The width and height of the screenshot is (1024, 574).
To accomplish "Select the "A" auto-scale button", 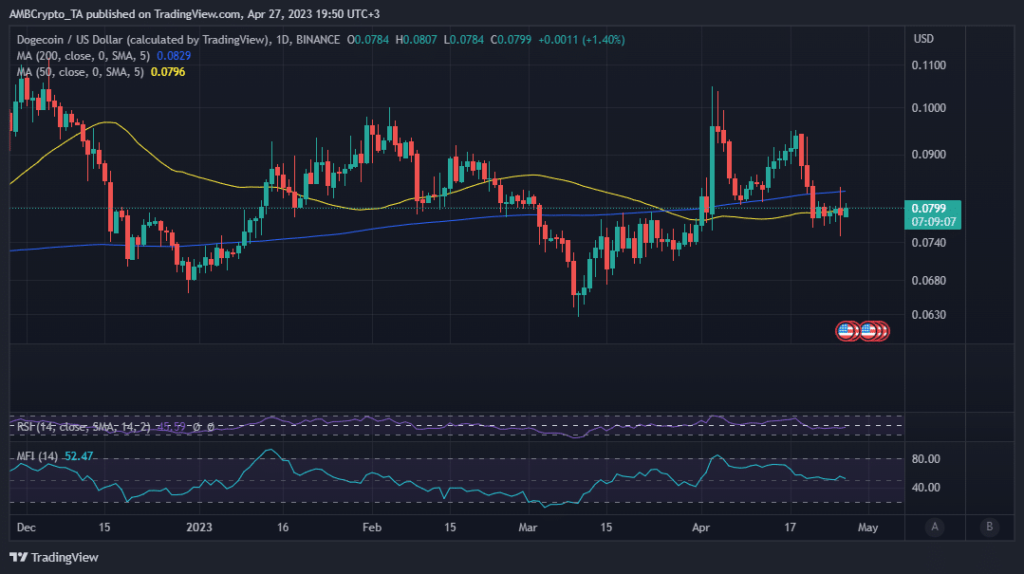I will click(934, 526).
